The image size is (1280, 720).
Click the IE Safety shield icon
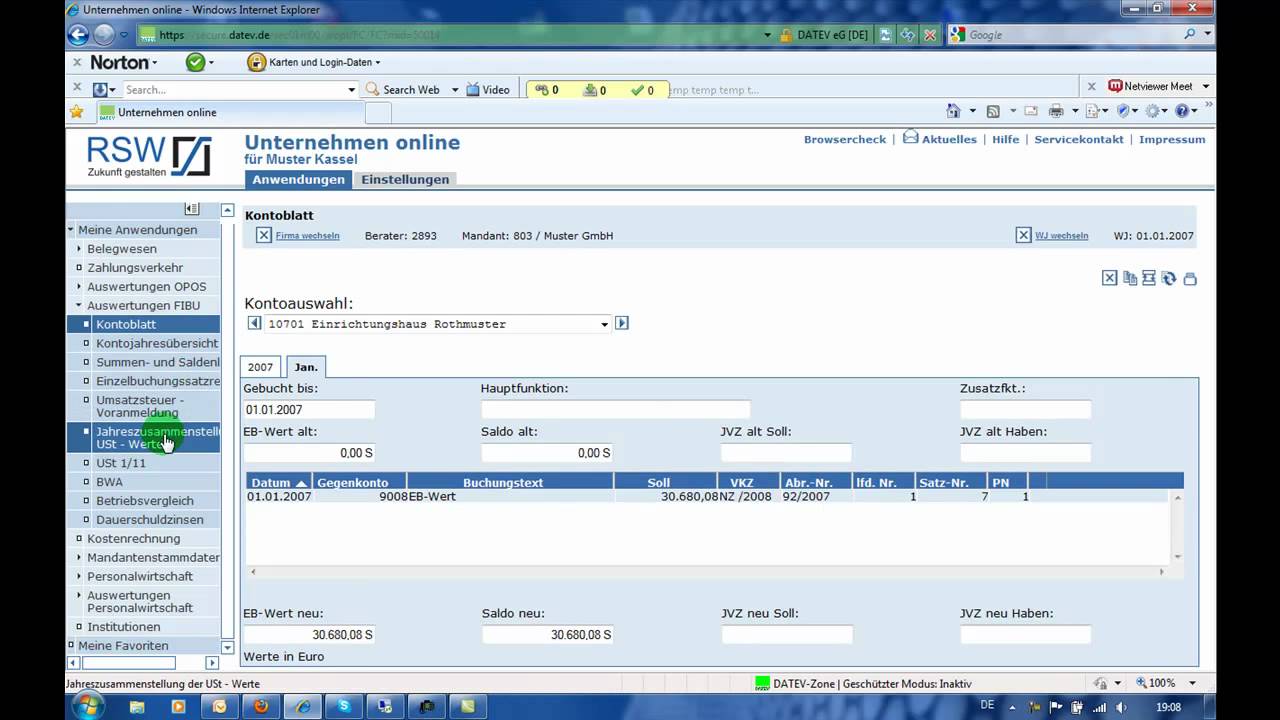(x=1123, y=111)
